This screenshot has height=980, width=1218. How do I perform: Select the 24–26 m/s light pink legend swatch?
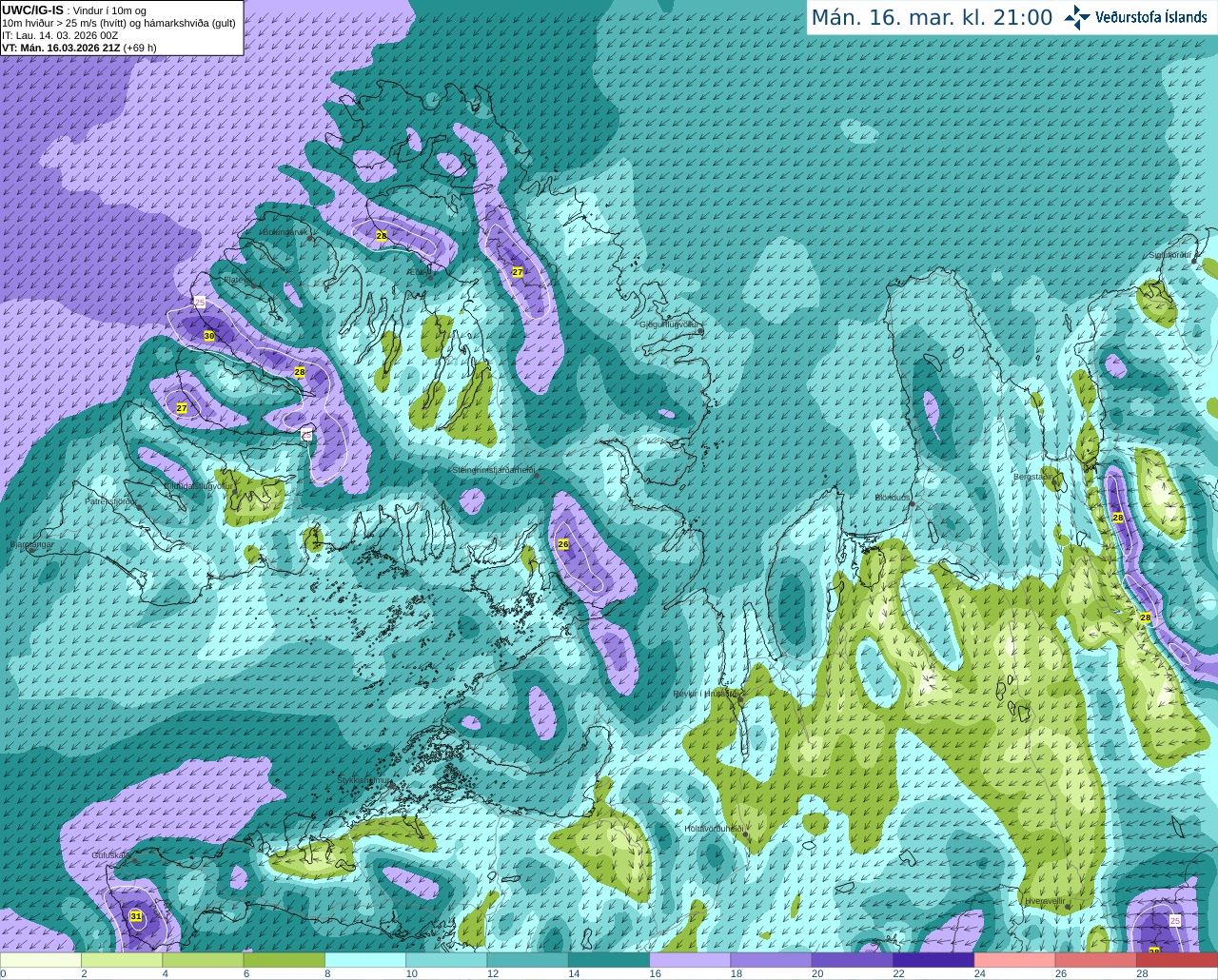coord(1014,960)
